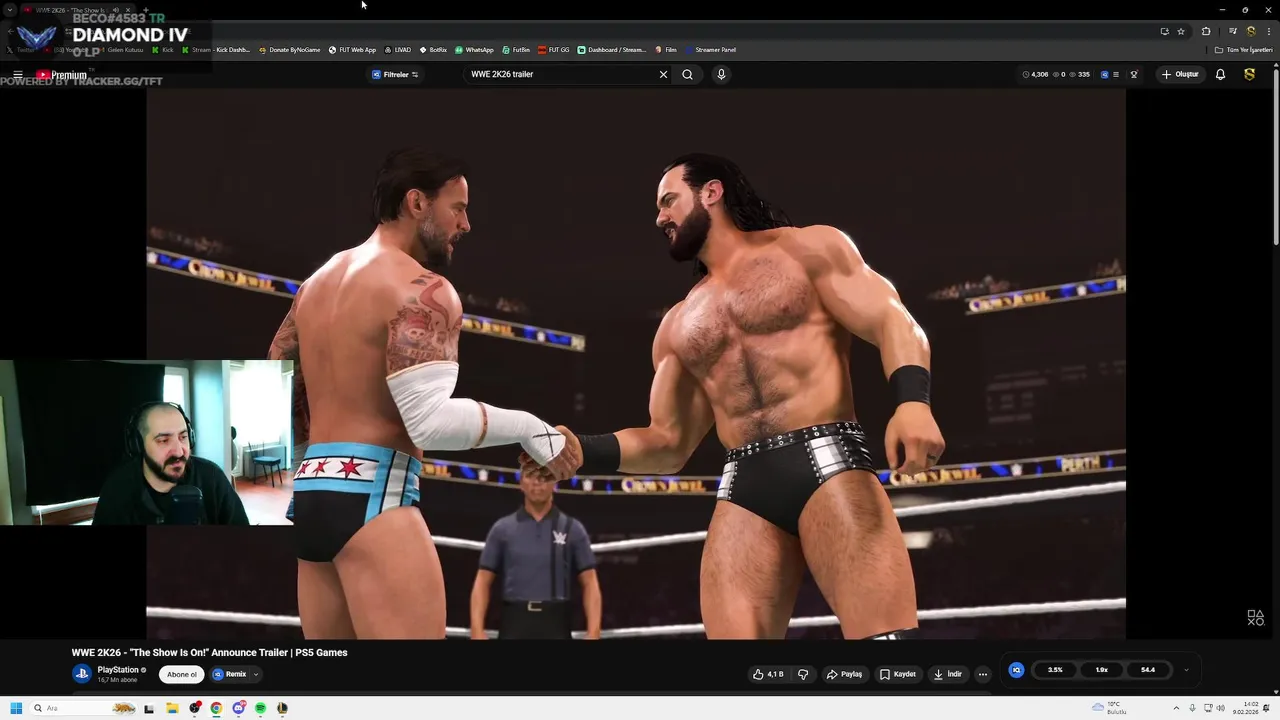Open the trophy icon in YouTube header
1280x720 pixels.
pyautogui.click(x=1134, y=74)
